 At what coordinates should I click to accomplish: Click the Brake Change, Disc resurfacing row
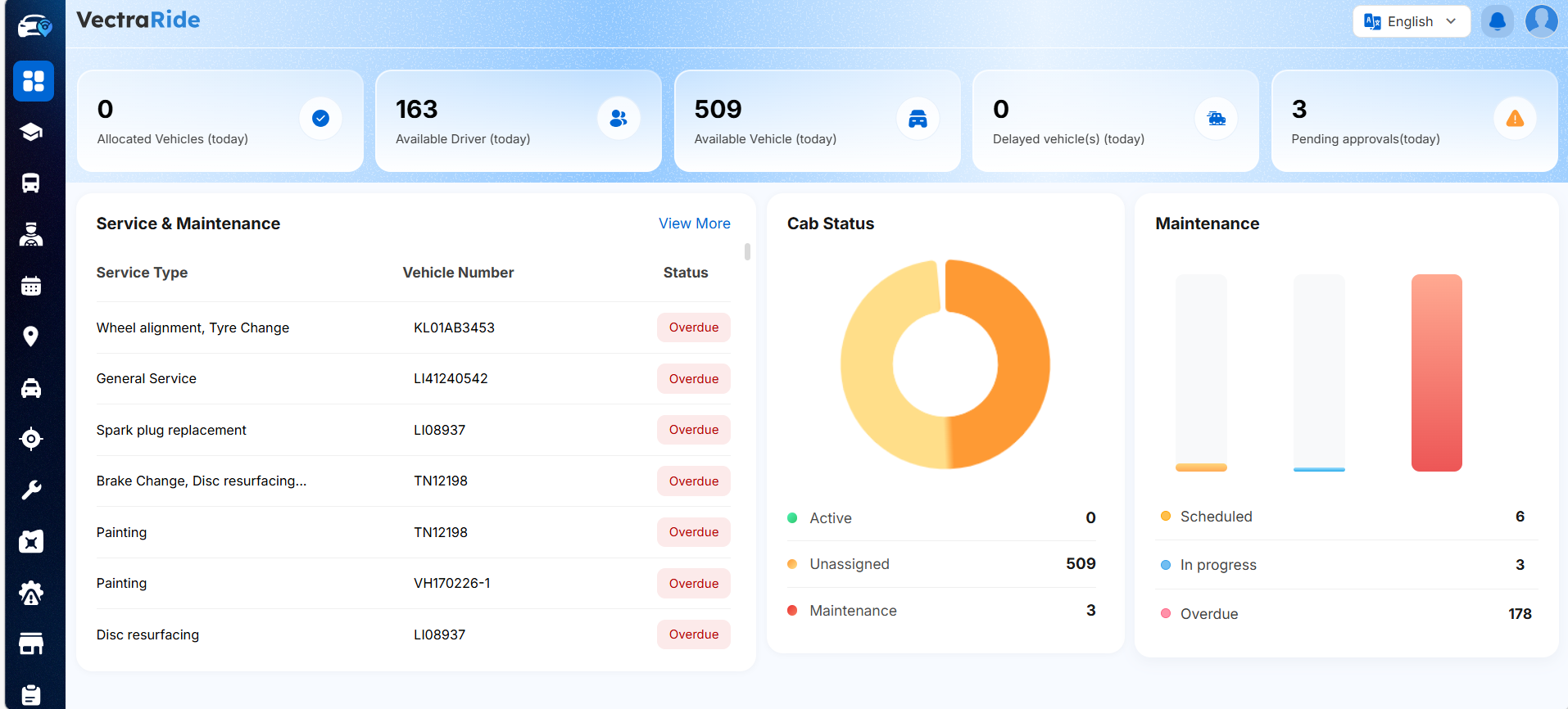click(x=413, y=481)
